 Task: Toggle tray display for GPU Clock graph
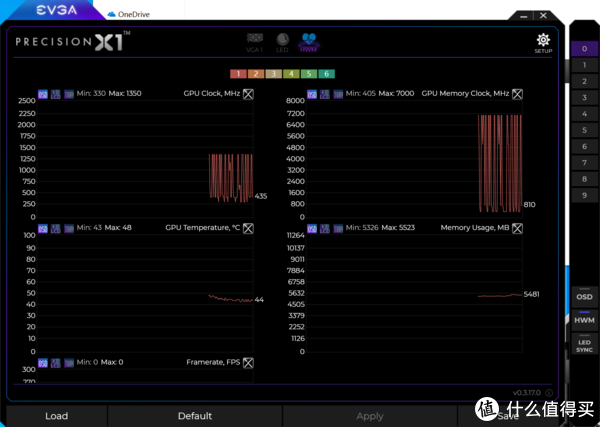[x=69, y=94]
